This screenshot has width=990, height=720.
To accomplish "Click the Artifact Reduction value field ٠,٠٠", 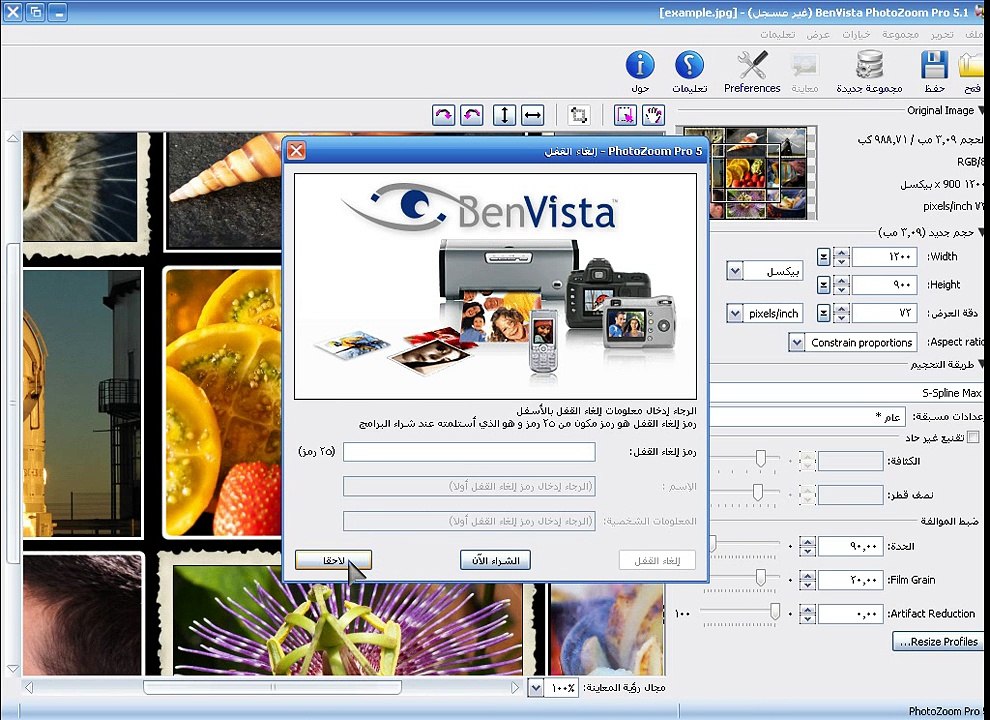I will click(850, 613).
